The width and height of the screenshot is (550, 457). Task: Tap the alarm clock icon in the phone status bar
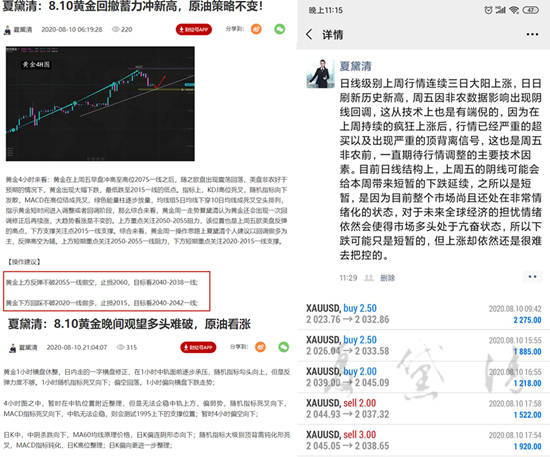[x=488, y=10]
